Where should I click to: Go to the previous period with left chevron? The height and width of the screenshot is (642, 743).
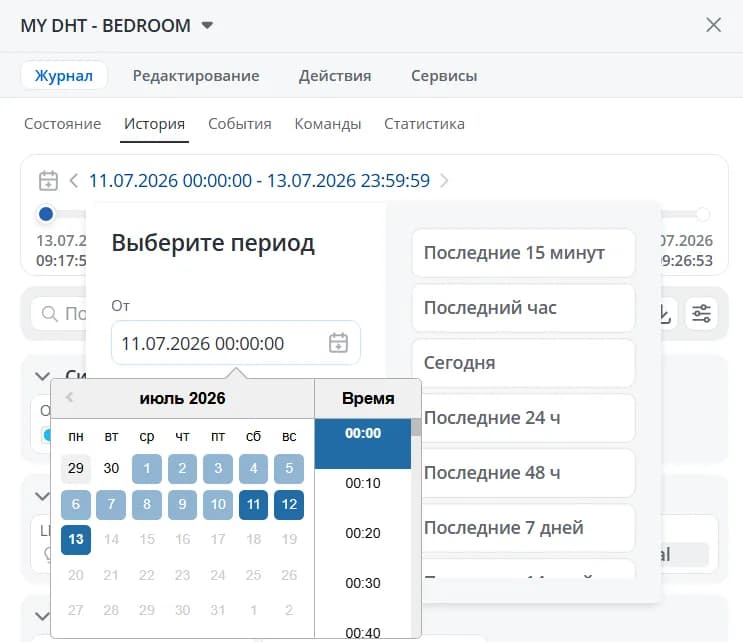point(73,181)
